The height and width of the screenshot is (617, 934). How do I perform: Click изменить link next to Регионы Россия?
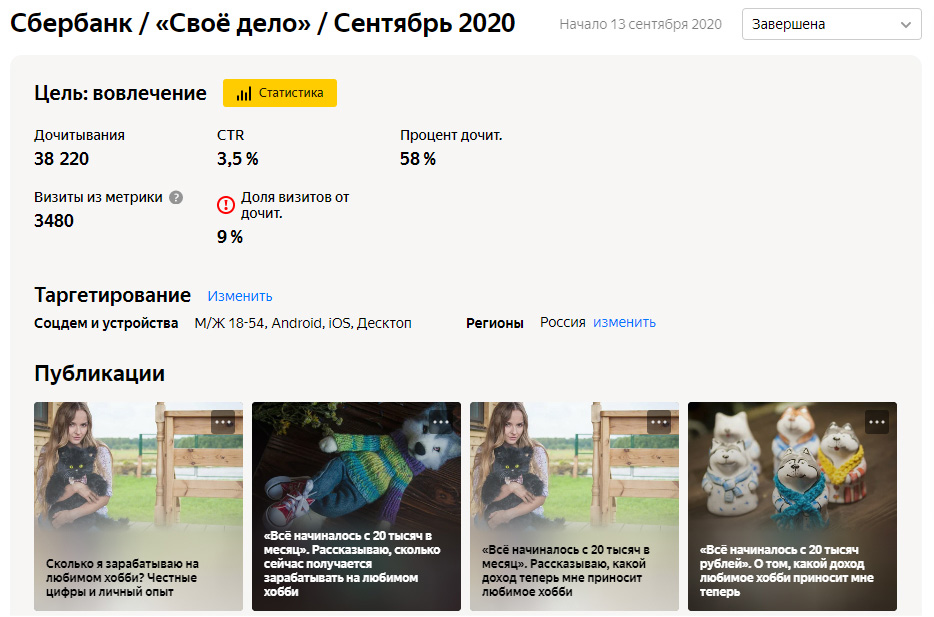tap(624, 322)
